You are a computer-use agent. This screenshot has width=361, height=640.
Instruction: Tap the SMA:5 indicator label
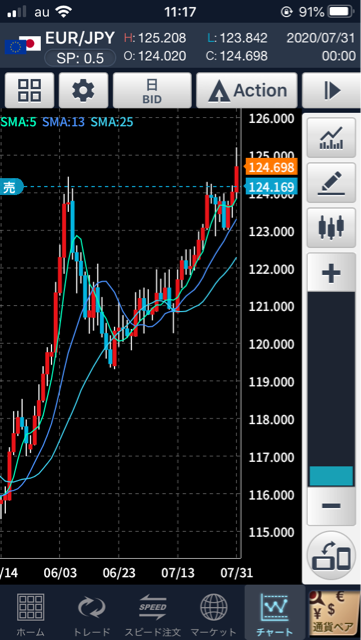pyautogui.click(x=18, y=122)
